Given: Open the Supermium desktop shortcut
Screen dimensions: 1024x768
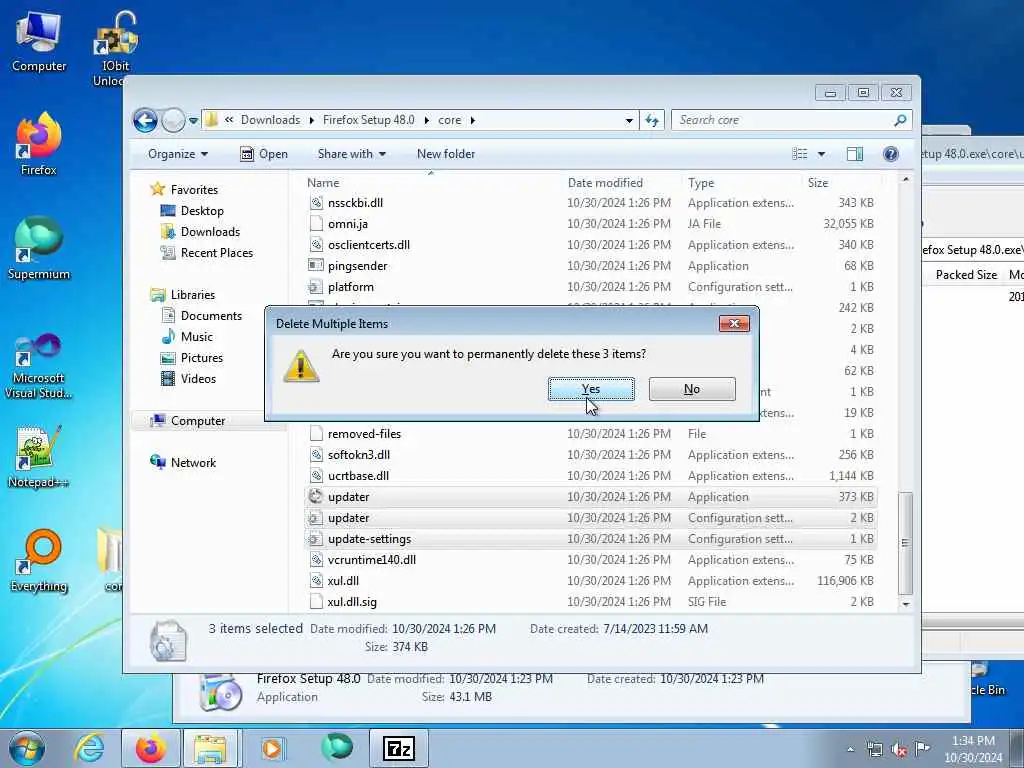Looking at the screenshot, I should click(39, 249).
